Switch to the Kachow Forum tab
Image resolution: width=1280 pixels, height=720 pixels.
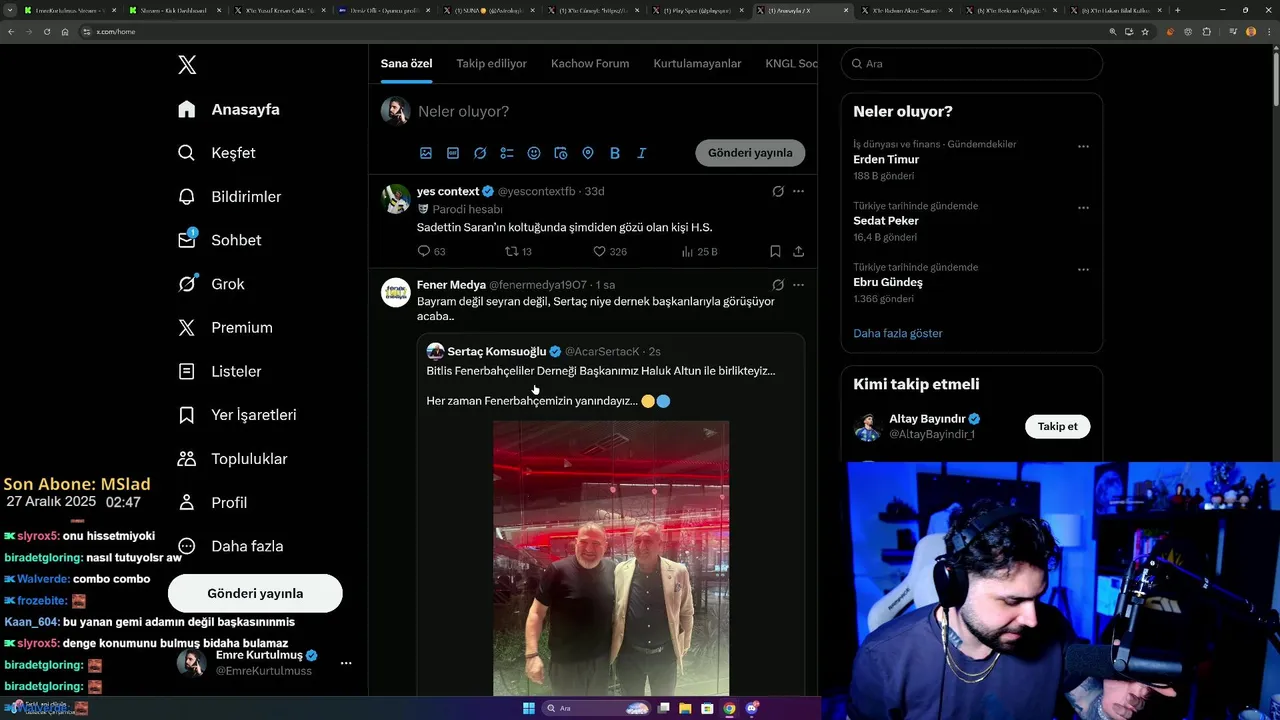tap(590, 63)
